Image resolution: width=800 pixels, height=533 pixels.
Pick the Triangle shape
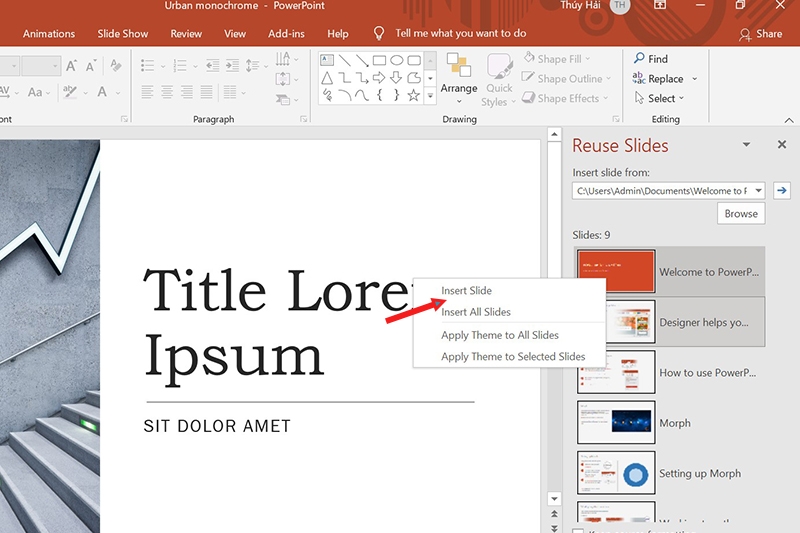tap(327, 78)
